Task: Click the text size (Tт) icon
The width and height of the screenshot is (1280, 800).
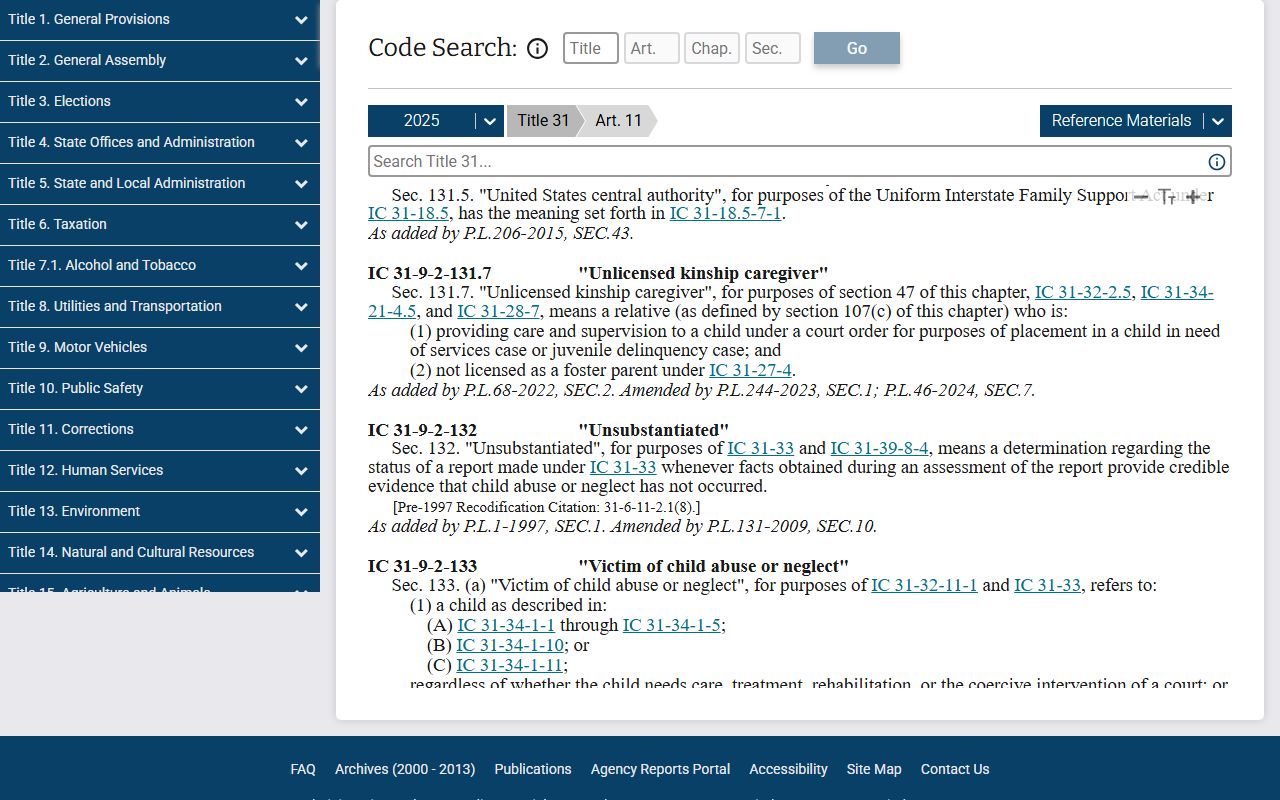Action: point(1167,197)
